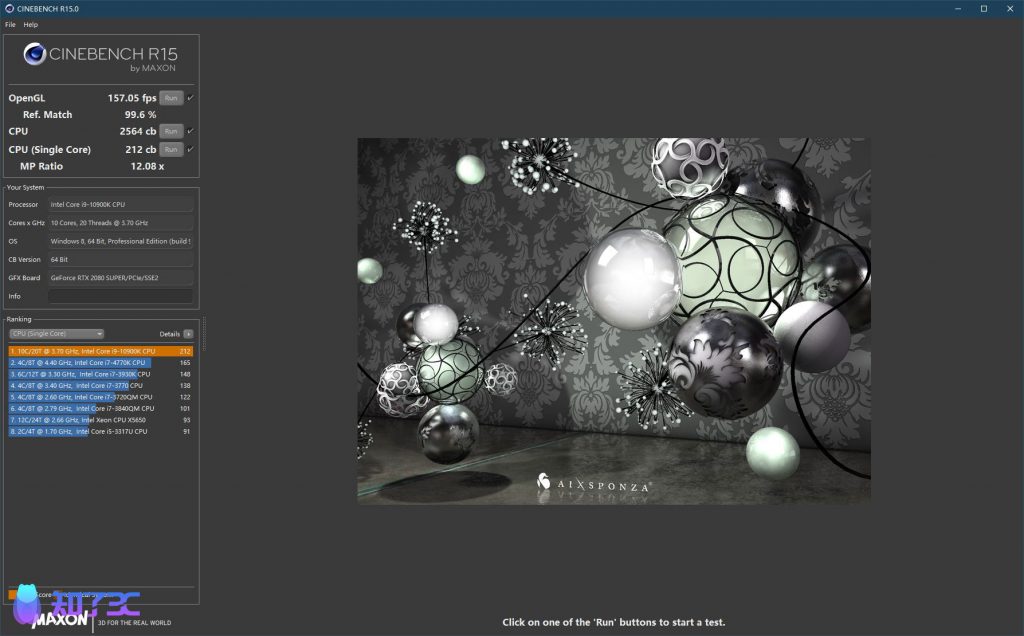Click the Cinebench title bar app icon

9,8
